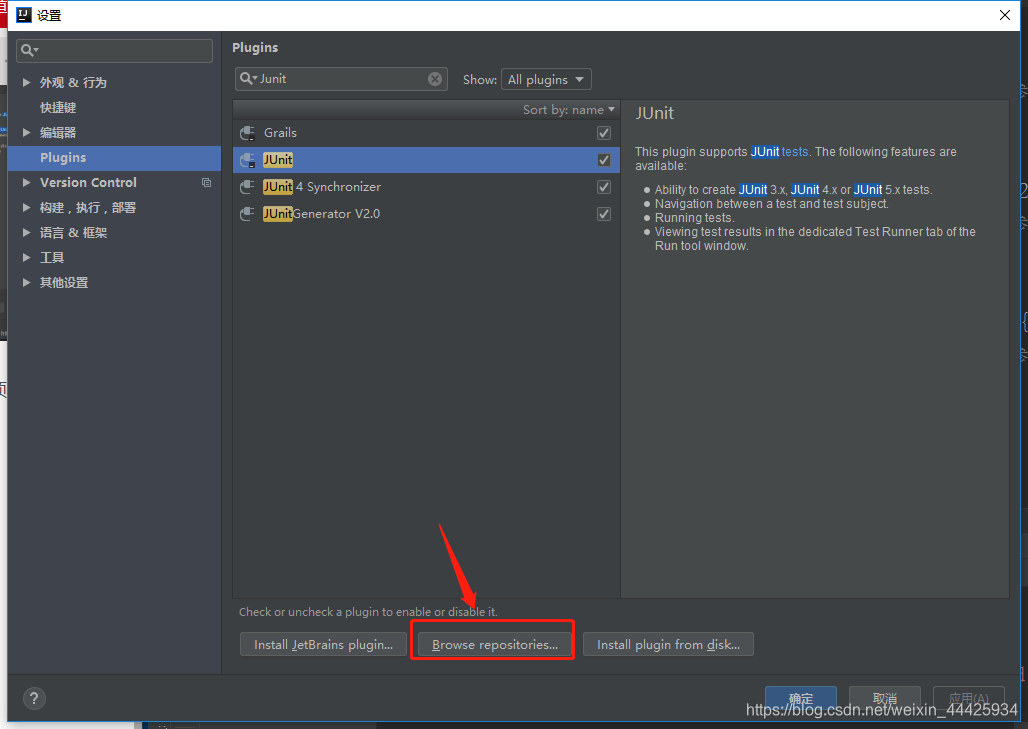This screenshot has width=1028, height=729.
Task: Toggle the JUnitGenerator V2.0 checkbox
Action: (604, 214)
